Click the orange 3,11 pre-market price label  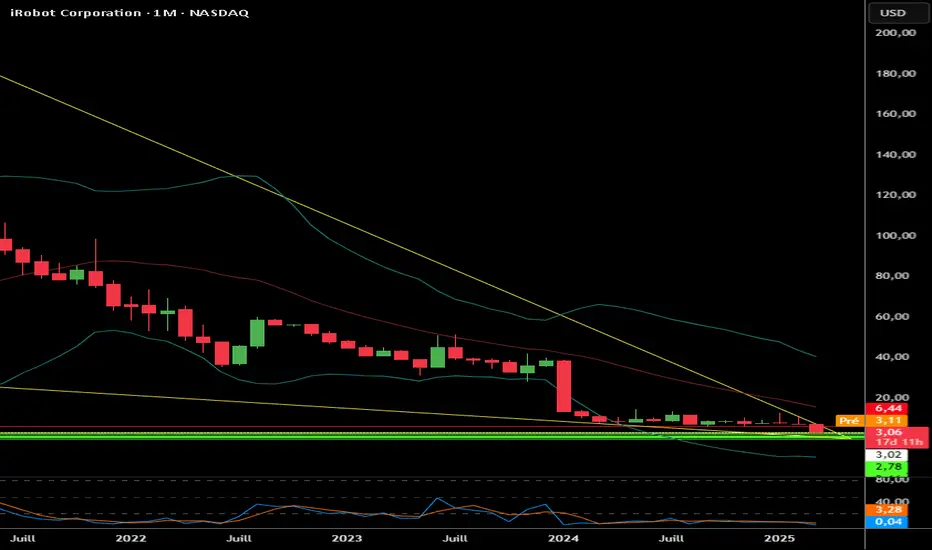coord(886,420)
